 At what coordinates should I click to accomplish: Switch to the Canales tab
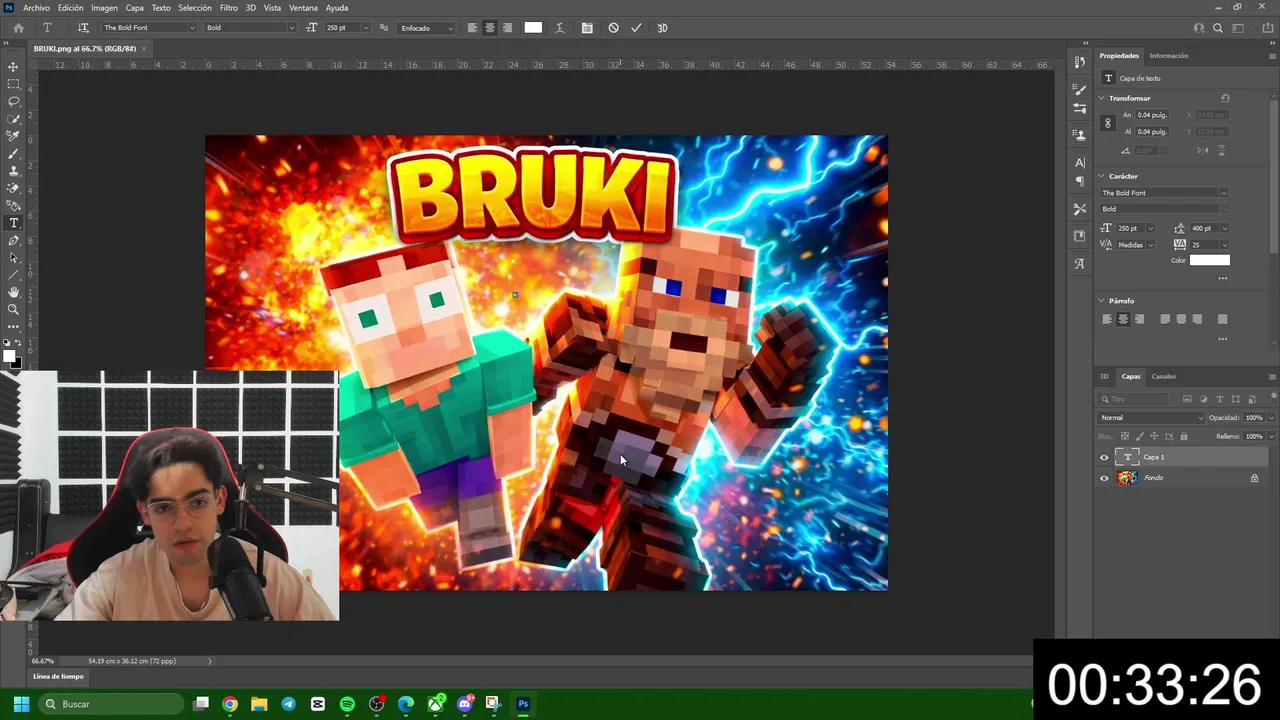click(x=1164, y=377)
